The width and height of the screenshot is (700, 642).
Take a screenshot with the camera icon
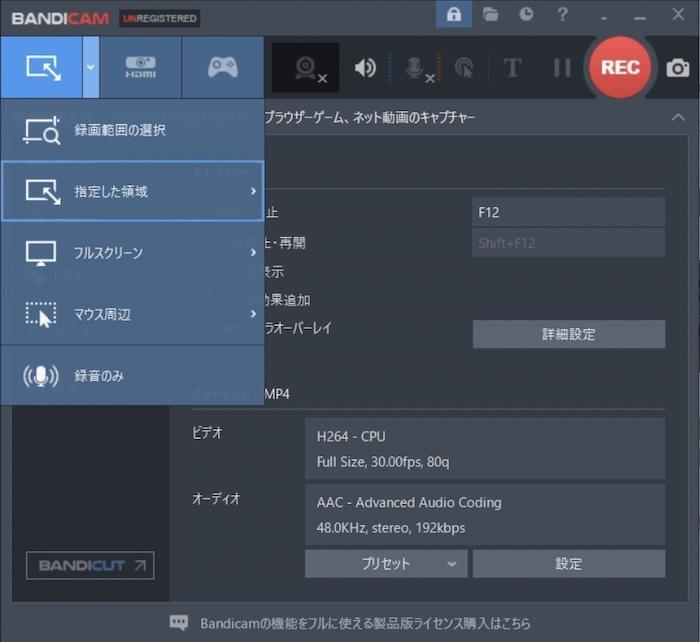pos(677,68)
